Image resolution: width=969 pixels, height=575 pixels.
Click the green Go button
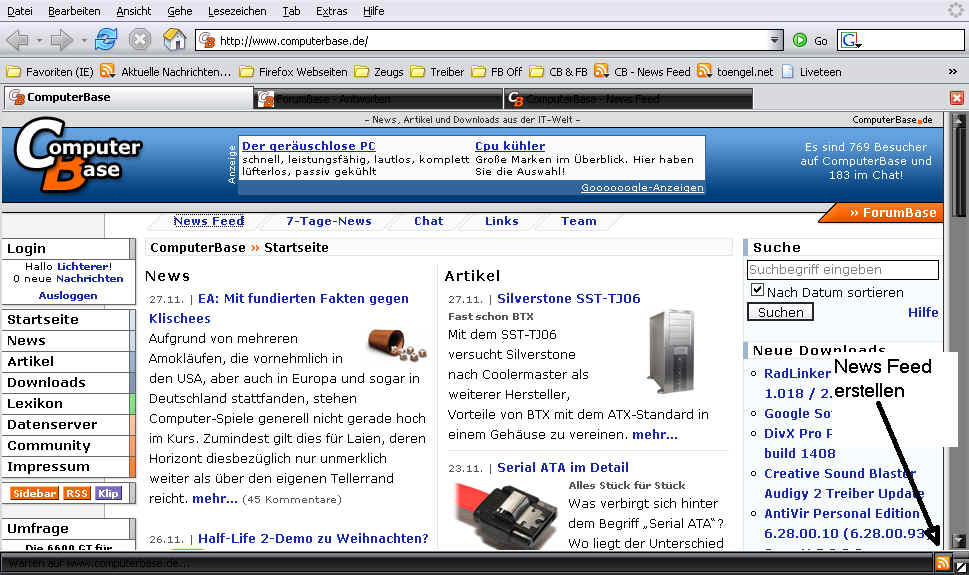coord(810,41)
